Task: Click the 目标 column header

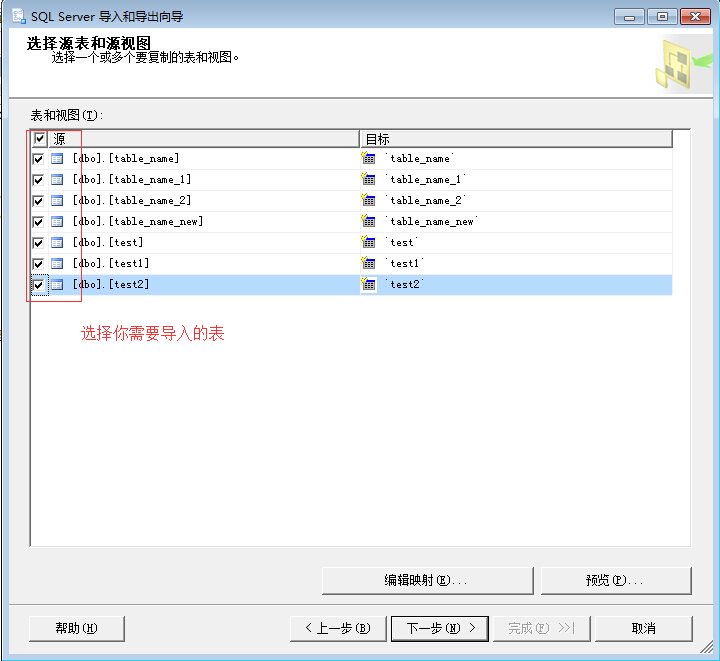Action: point(516,139)
